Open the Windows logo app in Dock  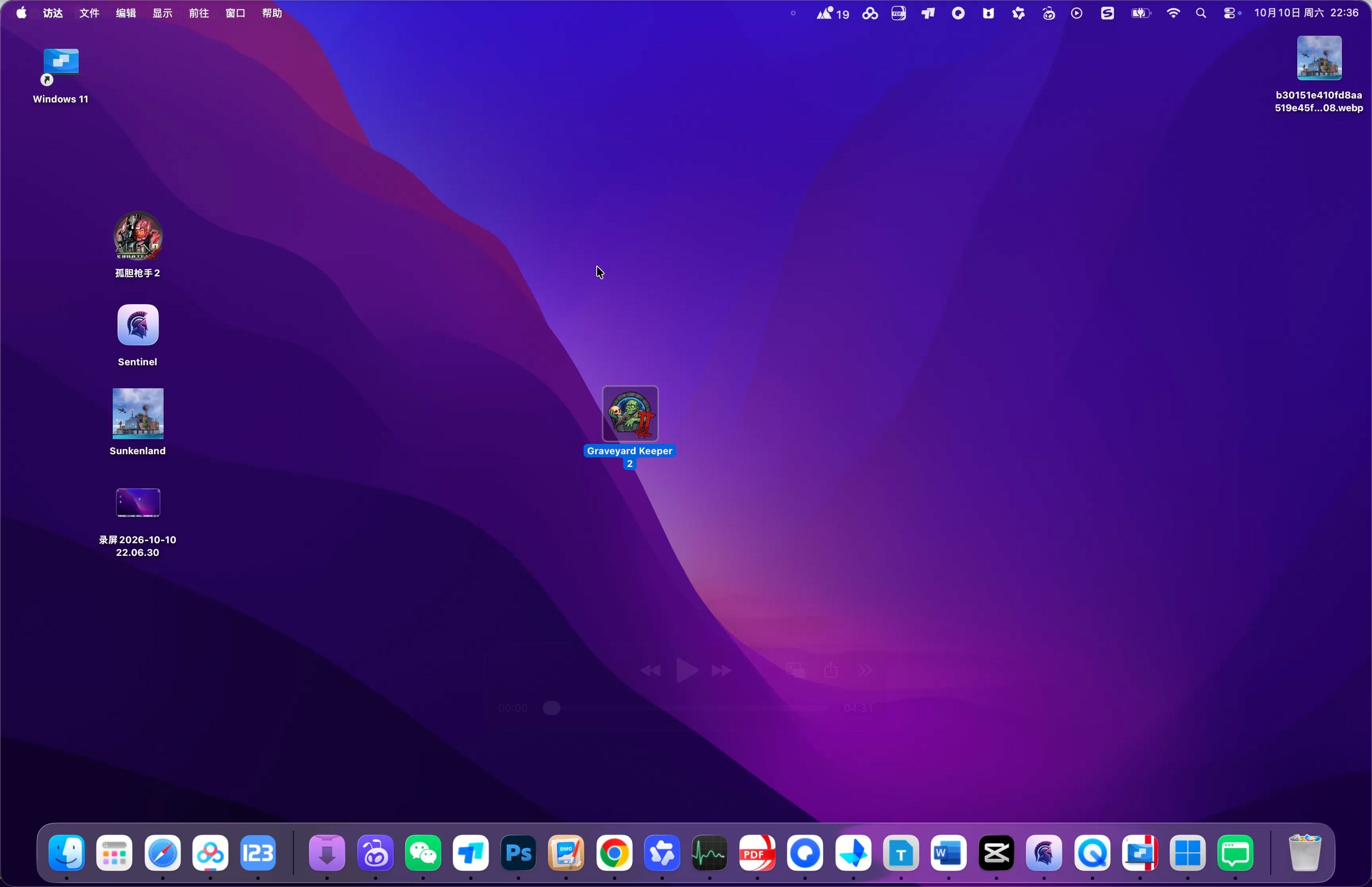pos(1188,853)
